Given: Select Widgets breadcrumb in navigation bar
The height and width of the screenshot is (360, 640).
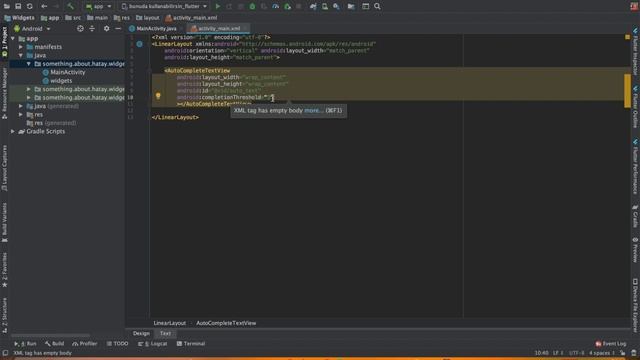Looking at the screenshot, I should [x=19, y=18].
